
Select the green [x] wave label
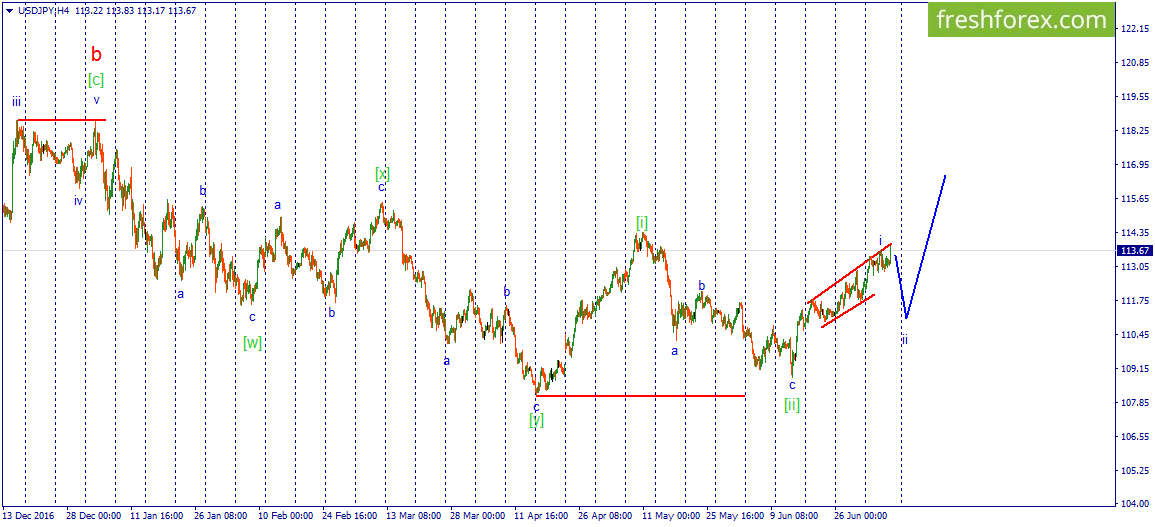pyautogui.click(x=382, y=173)
